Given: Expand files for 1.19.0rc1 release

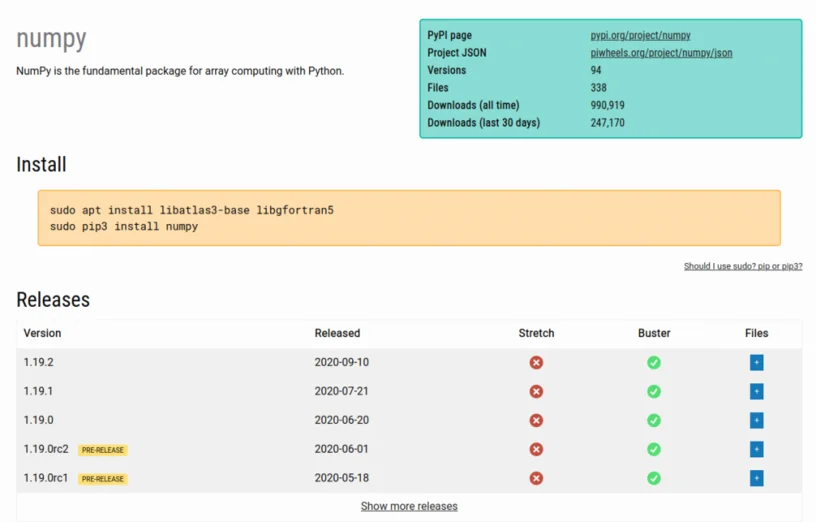Looking at the screenshot, I should click(756, 478).
